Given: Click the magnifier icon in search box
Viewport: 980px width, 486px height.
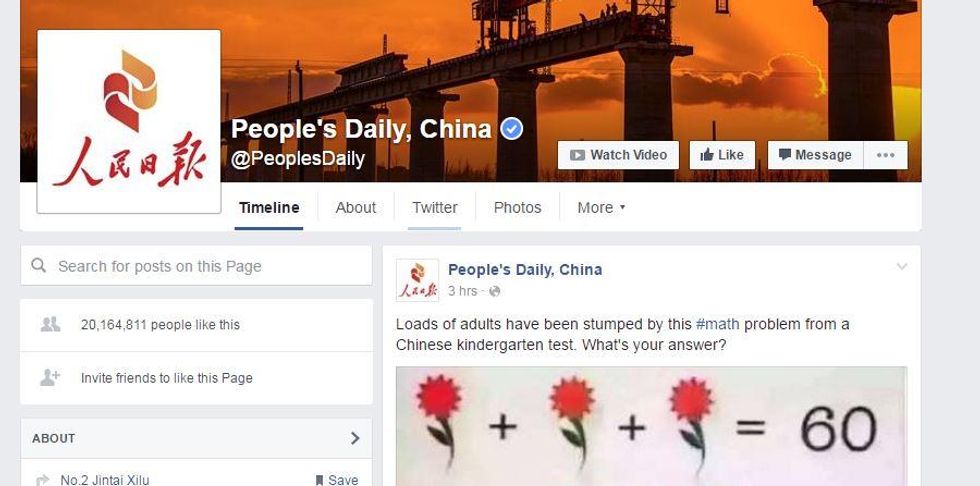Looking at the screenshot, I should [x=39, y=266].
